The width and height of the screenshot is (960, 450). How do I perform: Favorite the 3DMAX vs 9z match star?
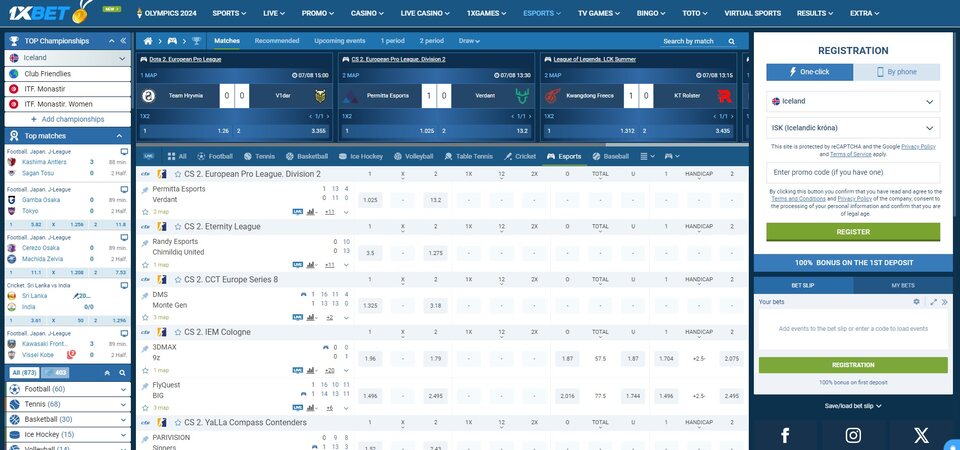click(x=145, y=370)
